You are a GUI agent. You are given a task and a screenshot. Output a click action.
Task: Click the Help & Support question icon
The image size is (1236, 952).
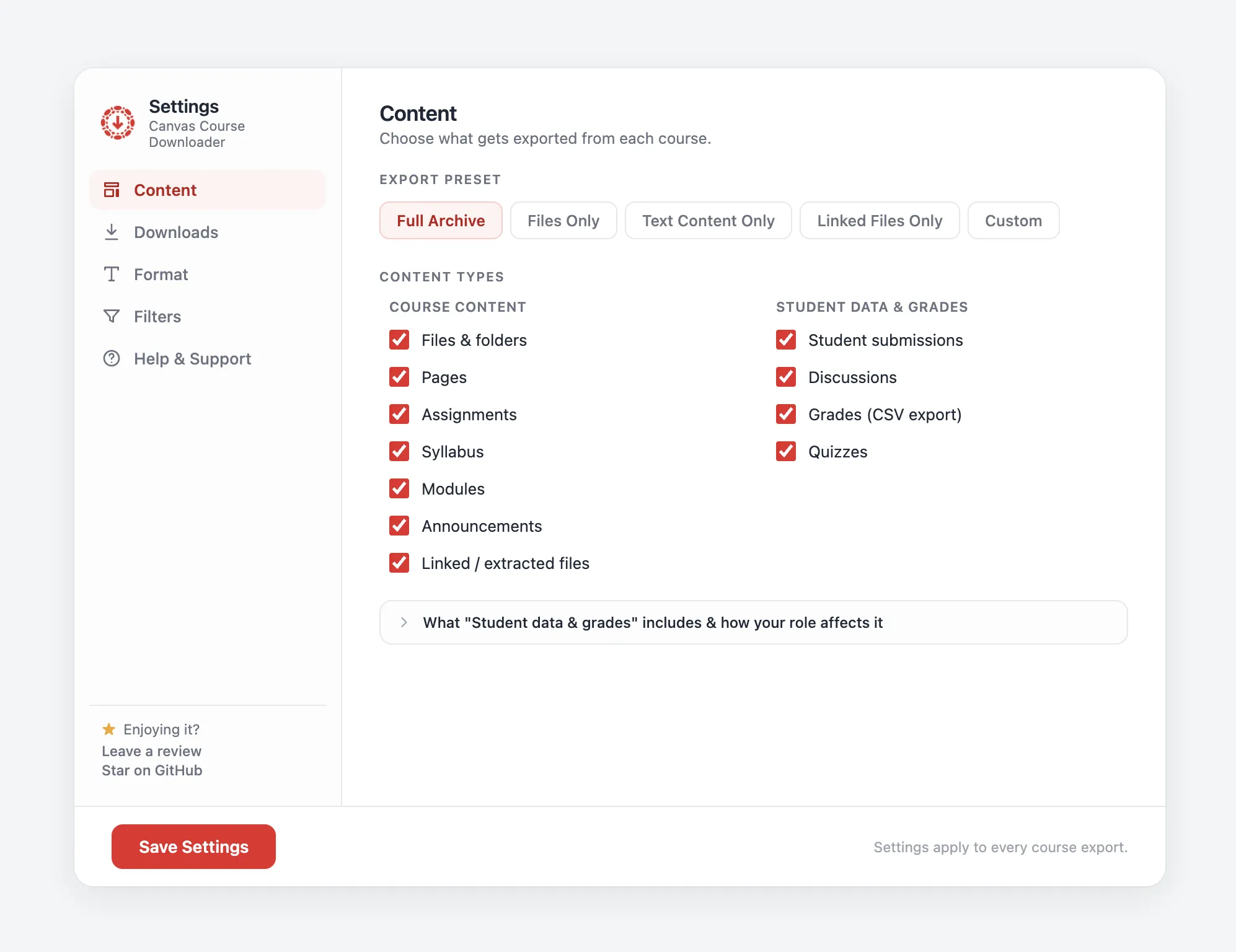[x=112, y=358]
